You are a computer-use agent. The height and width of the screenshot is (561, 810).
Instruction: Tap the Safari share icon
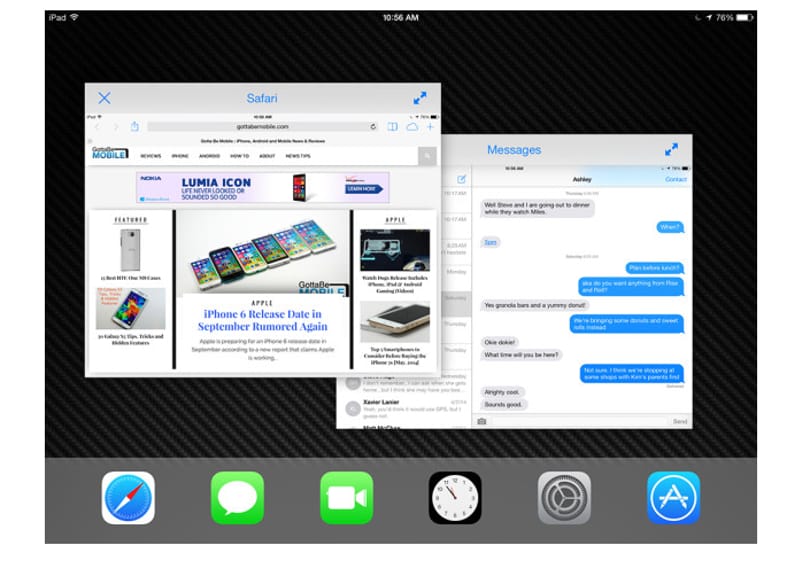135,126
